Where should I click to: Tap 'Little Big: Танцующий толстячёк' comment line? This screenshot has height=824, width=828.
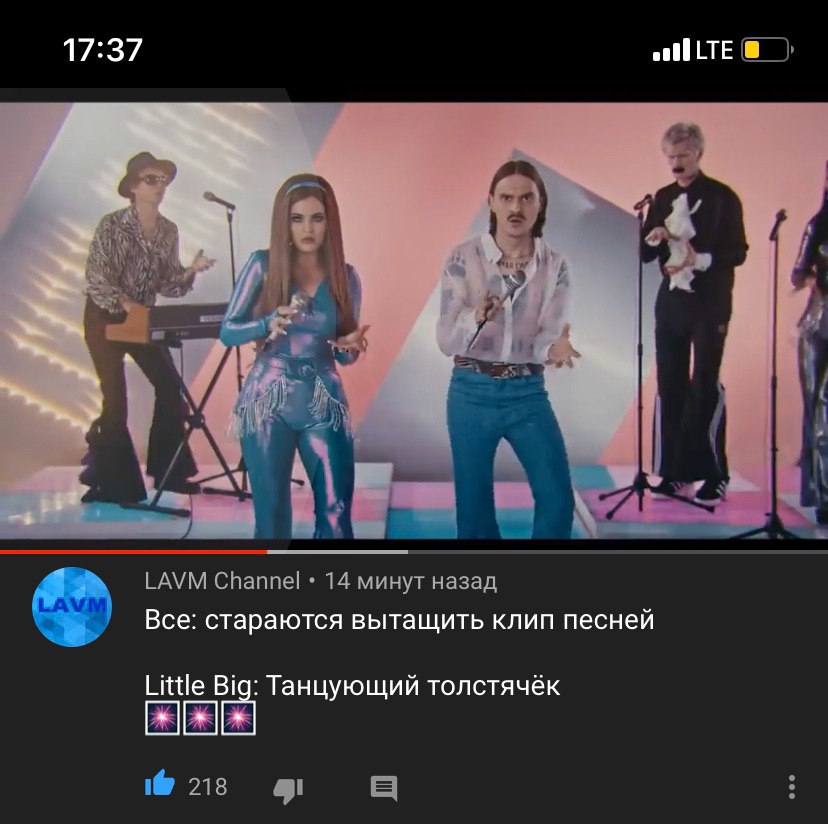click(352, 686)
